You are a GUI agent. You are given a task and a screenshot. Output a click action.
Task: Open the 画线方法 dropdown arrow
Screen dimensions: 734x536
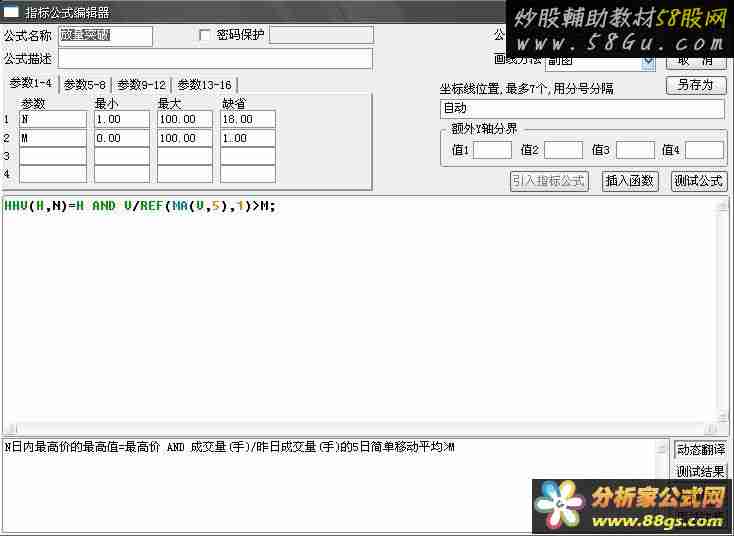coord(649,62)
